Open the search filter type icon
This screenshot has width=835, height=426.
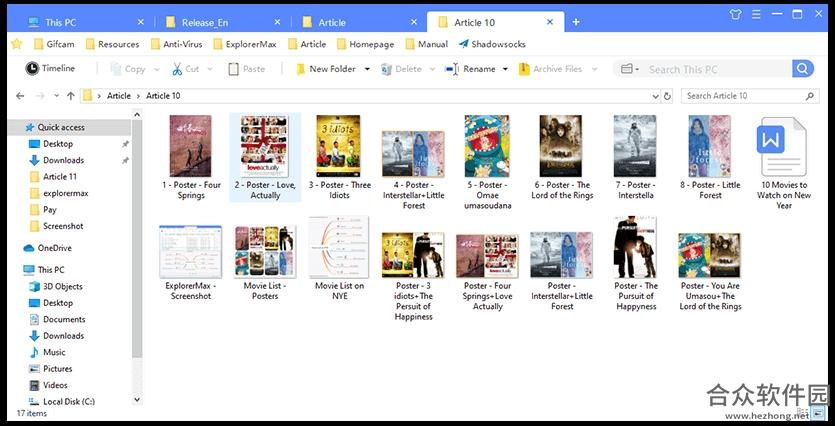pos(629,69)
